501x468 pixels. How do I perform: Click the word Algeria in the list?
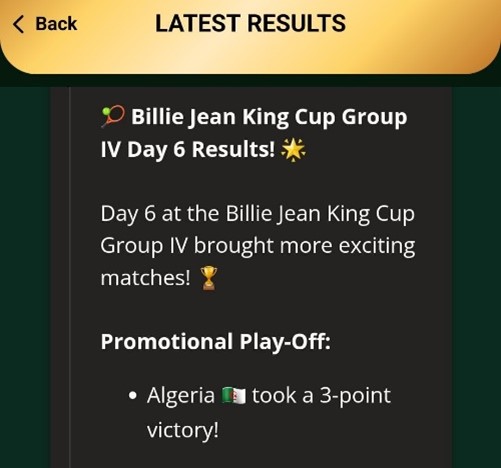click(x=181, y=396)
